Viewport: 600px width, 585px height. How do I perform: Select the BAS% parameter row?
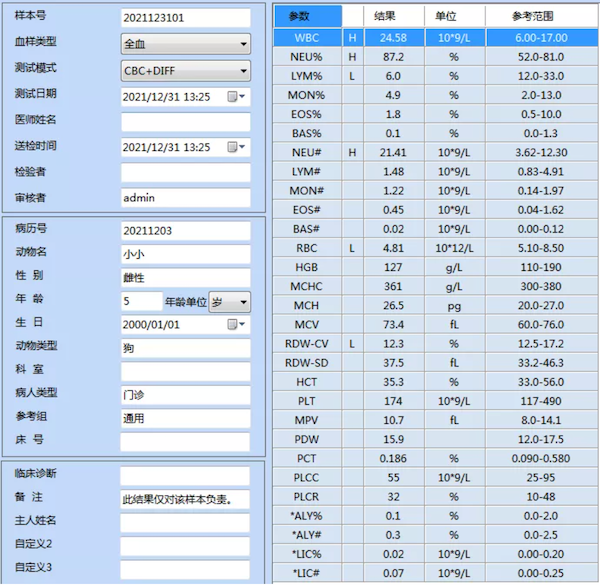point(435,134)
